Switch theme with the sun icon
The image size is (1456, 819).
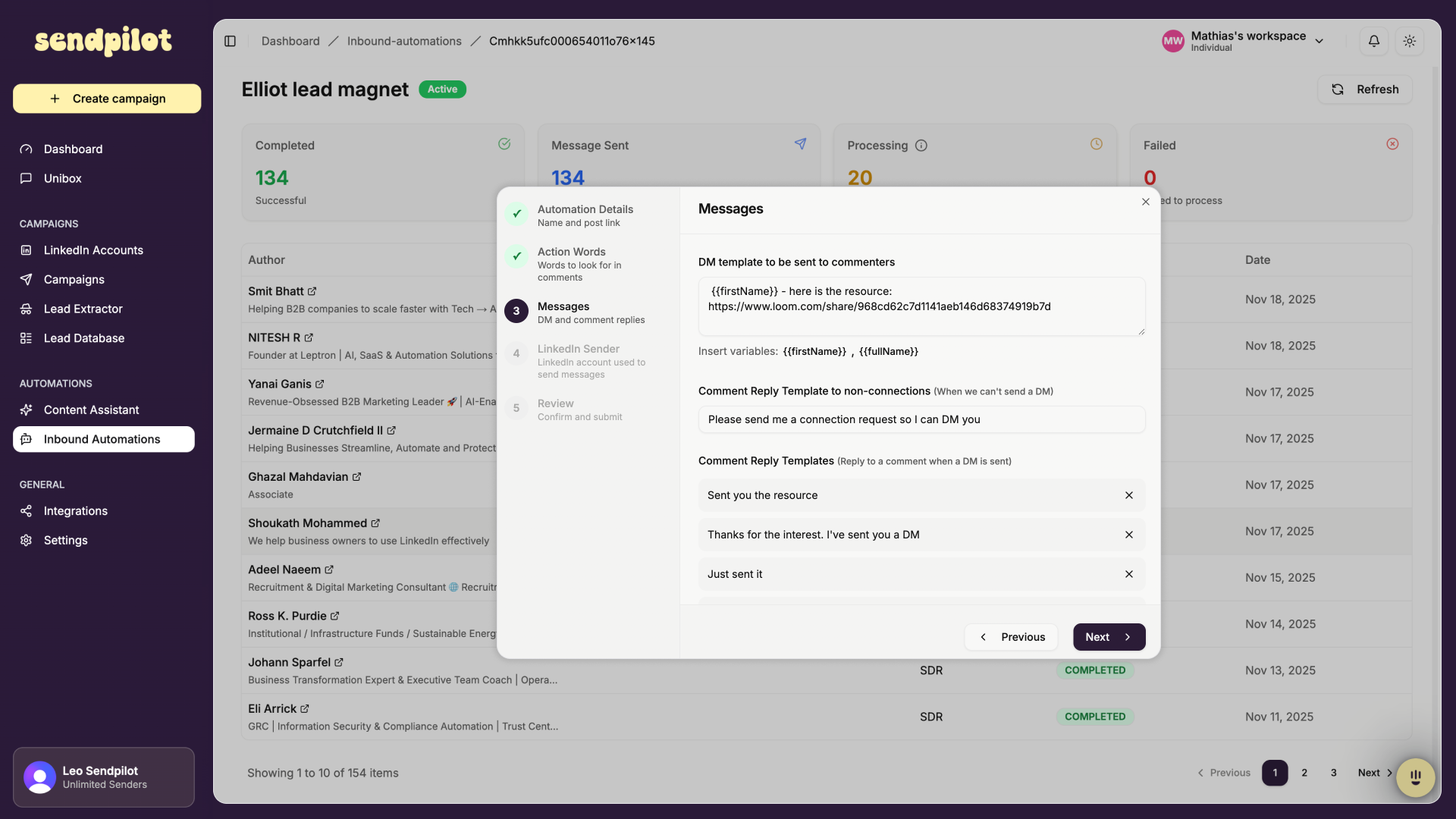1409,41
